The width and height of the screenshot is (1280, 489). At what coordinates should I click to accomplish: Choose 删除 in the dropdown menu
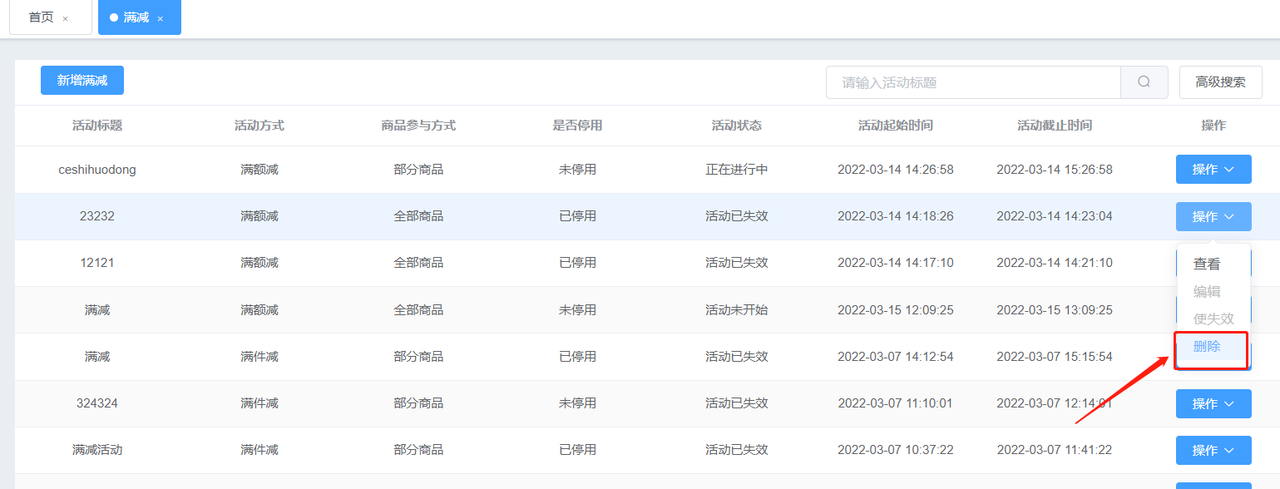pyautogui.click(x=1213, y=346)
